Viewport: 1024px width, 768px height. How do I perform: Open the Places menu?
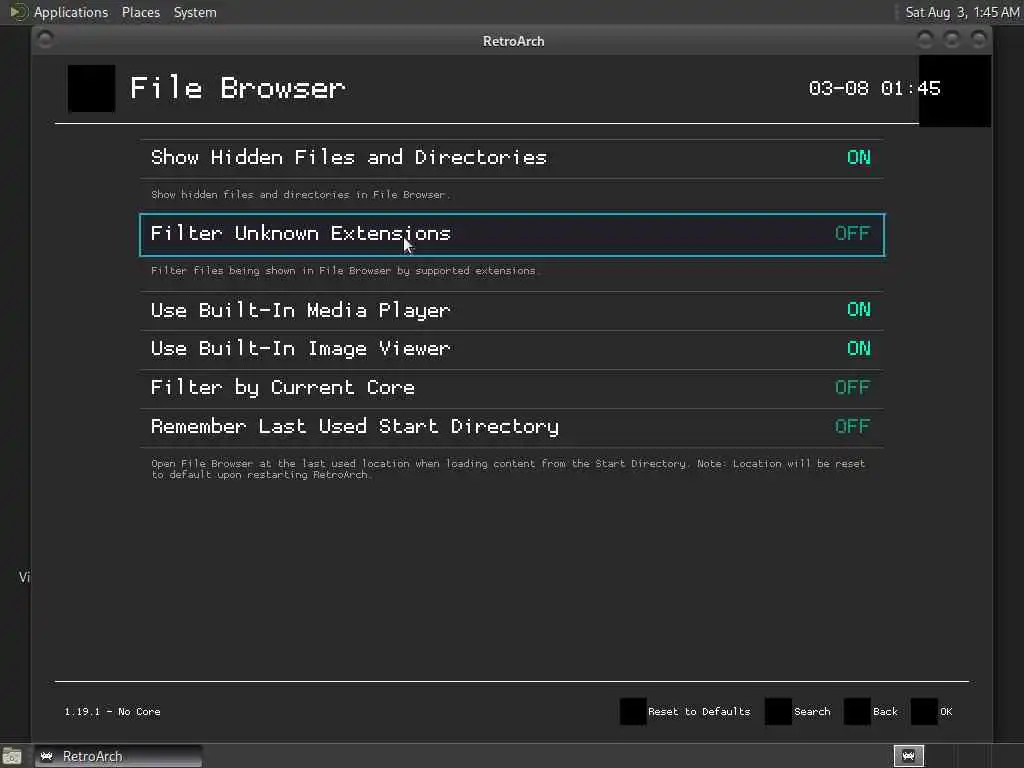click(140, 12)
